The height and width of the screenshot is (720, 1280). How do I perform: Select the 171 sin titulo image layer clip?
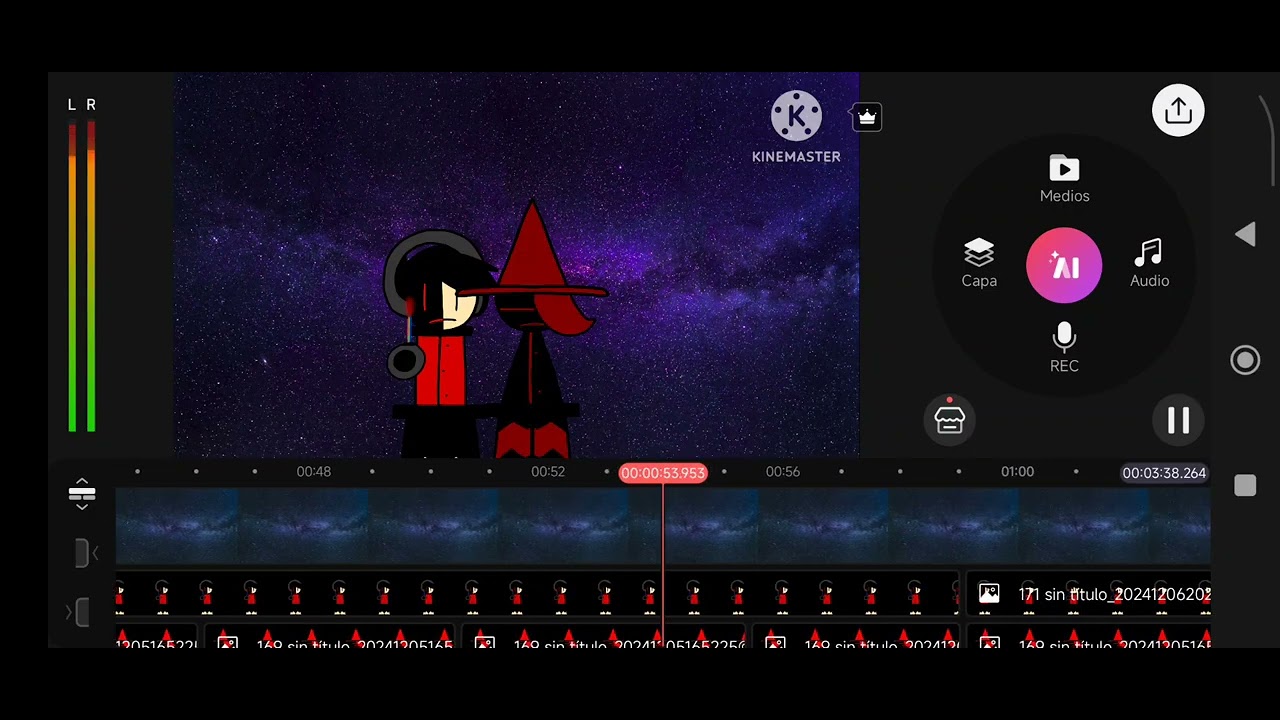click(1088, 594)
